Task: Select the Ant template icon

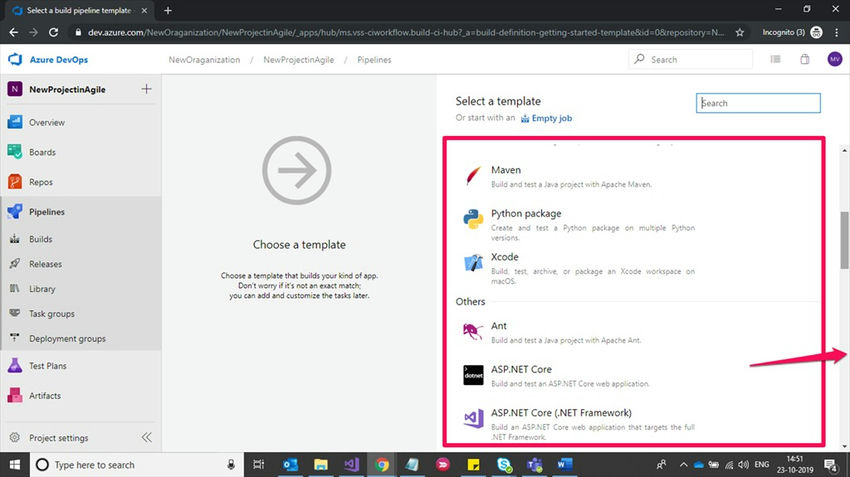Action: click(x=473, y=331)
